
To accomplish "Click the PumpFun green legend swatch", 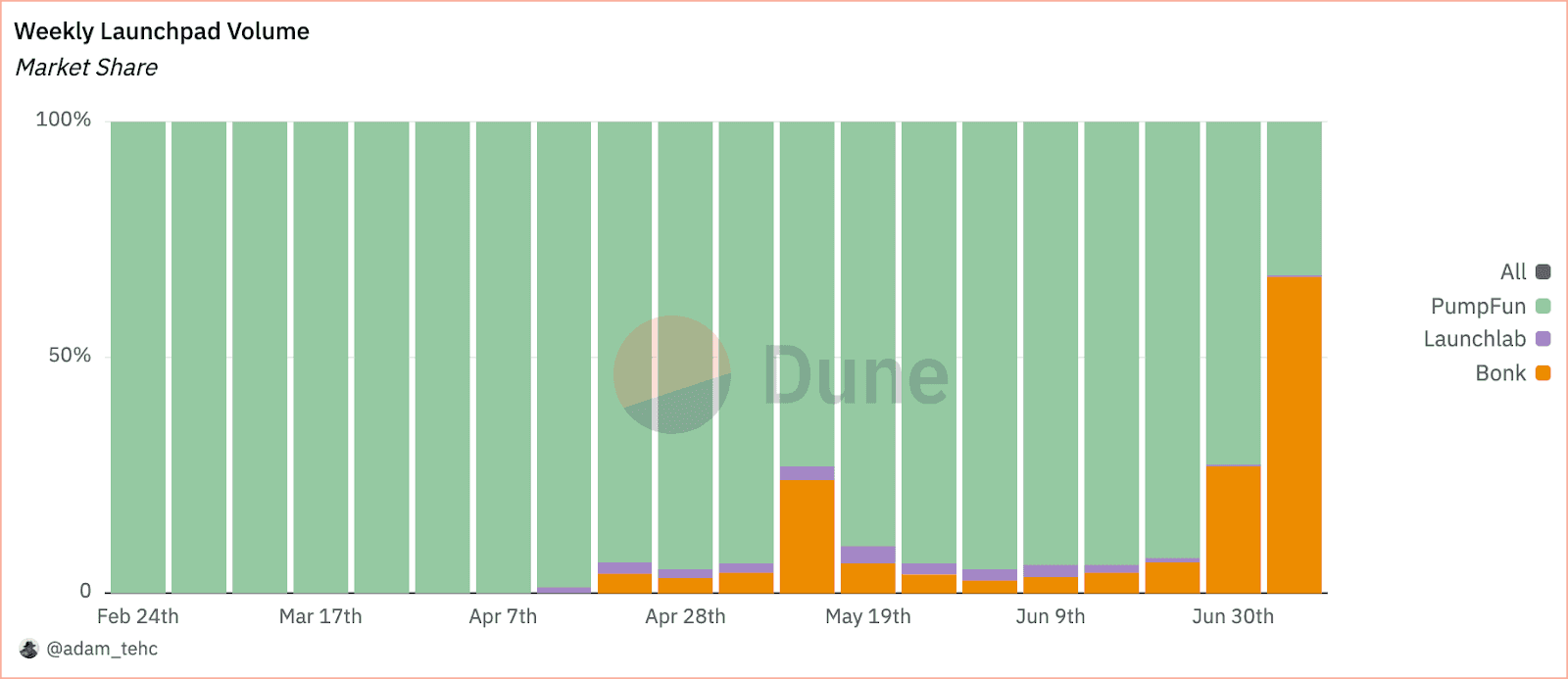I will pyautogui.click(x=1543, y=306).
